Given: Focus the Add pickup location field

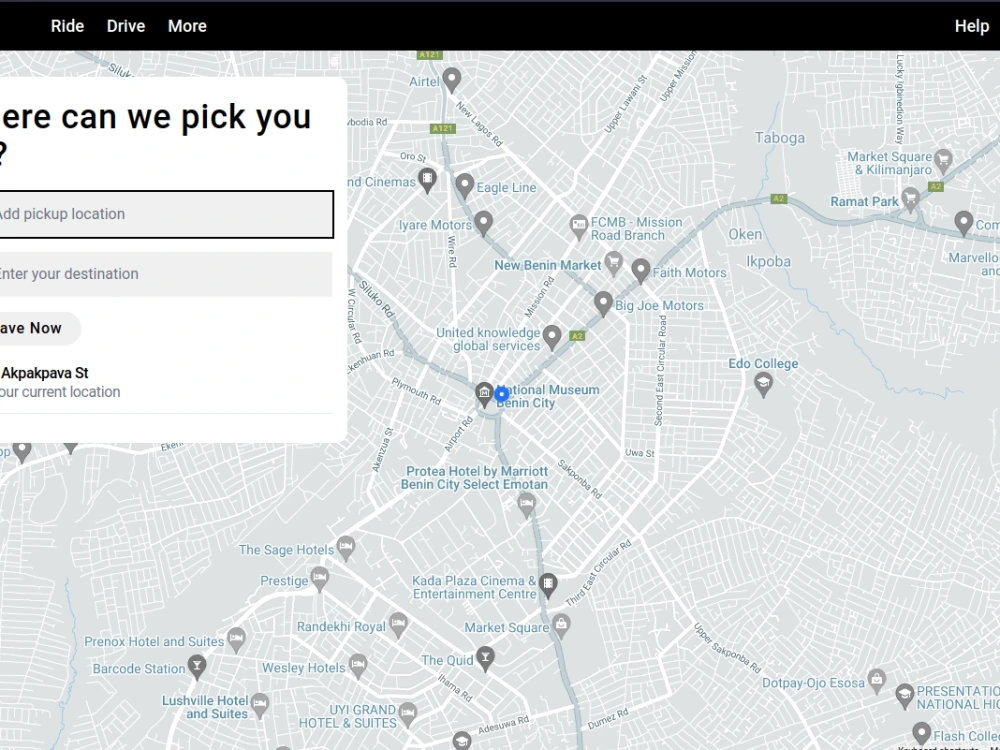Looking at the screenshot, I should (x=165, y=214).
